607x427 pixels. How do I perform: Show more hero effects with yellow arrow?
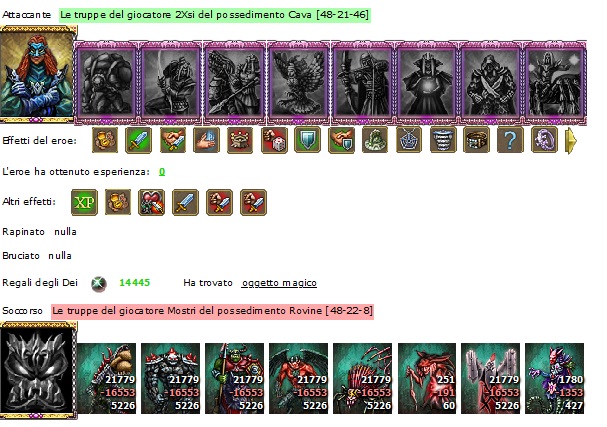(571, 141)
